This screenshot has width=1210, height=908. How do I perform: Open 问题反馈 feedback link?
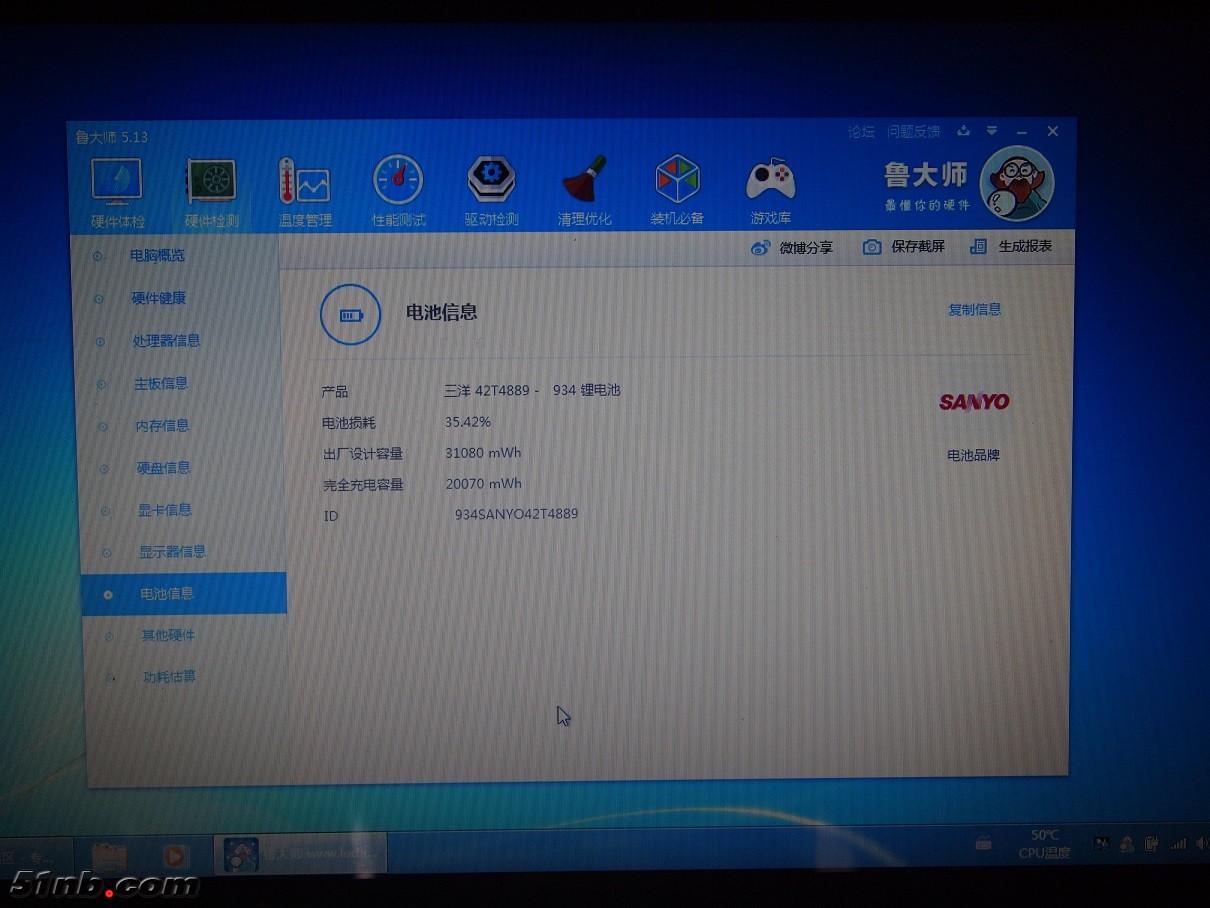click(x=913, y=132)
